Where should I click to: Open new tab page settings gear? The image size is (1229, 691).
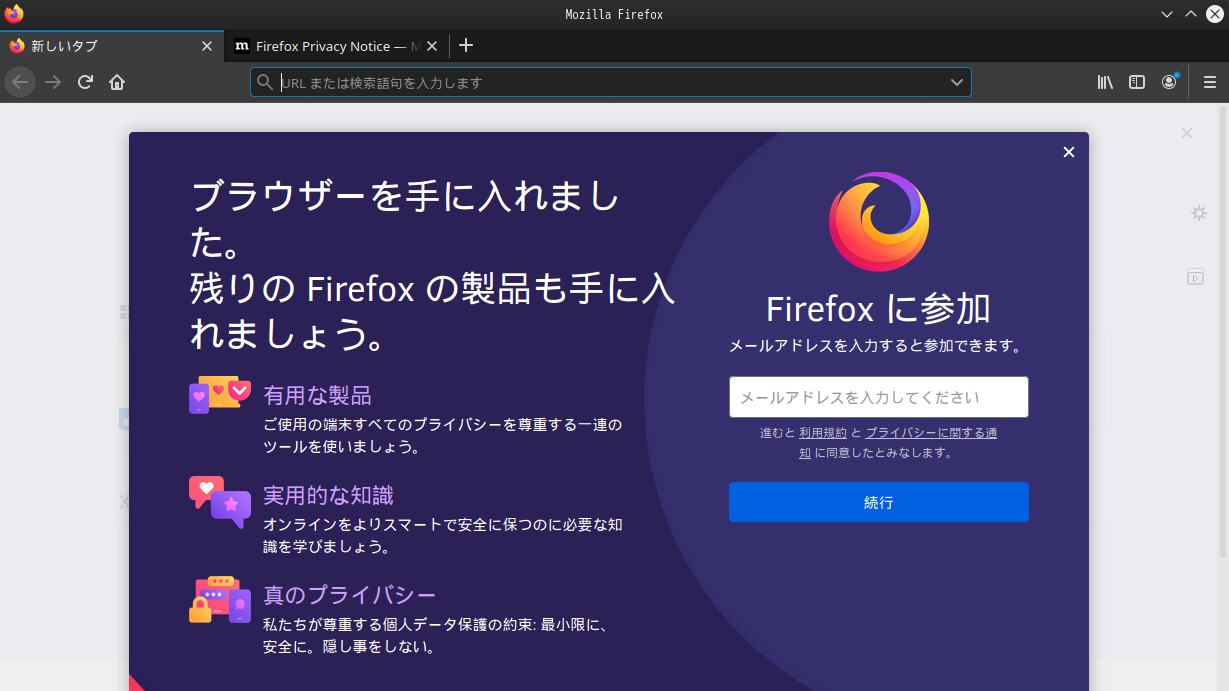click(1198, 213)
